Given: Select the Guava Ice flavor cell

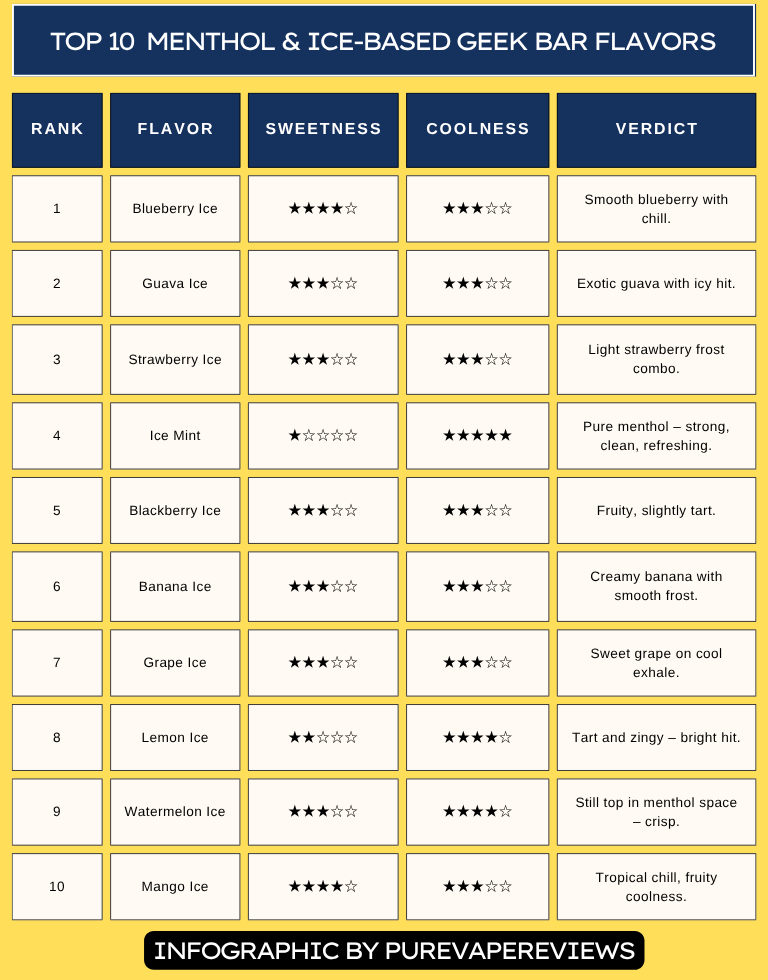Looking at the screenshot, I should (175, 284).
